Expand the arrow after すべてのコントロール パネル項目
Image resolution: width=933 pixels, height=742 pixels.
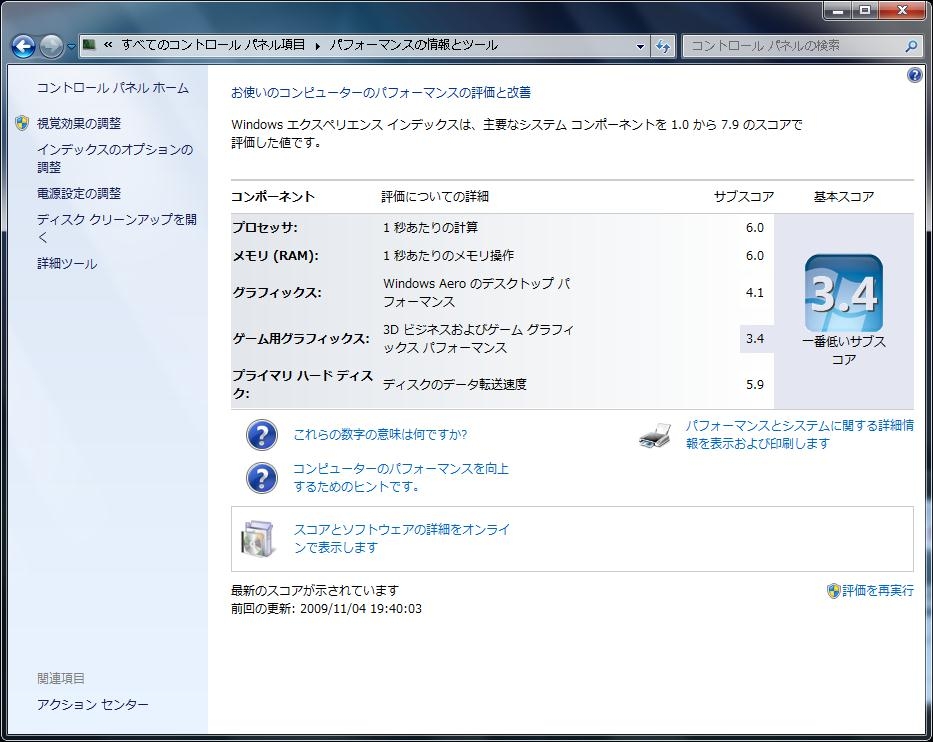[x=317, y=45]
